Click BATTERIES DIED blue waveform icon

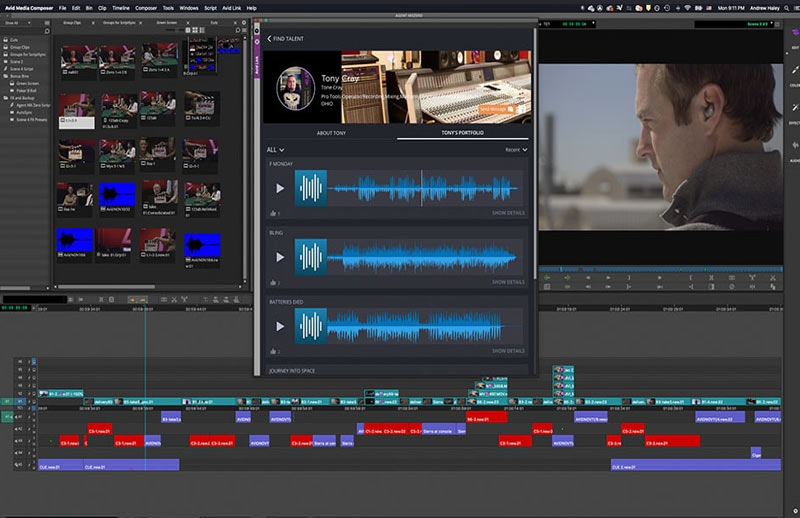(311, 326)
